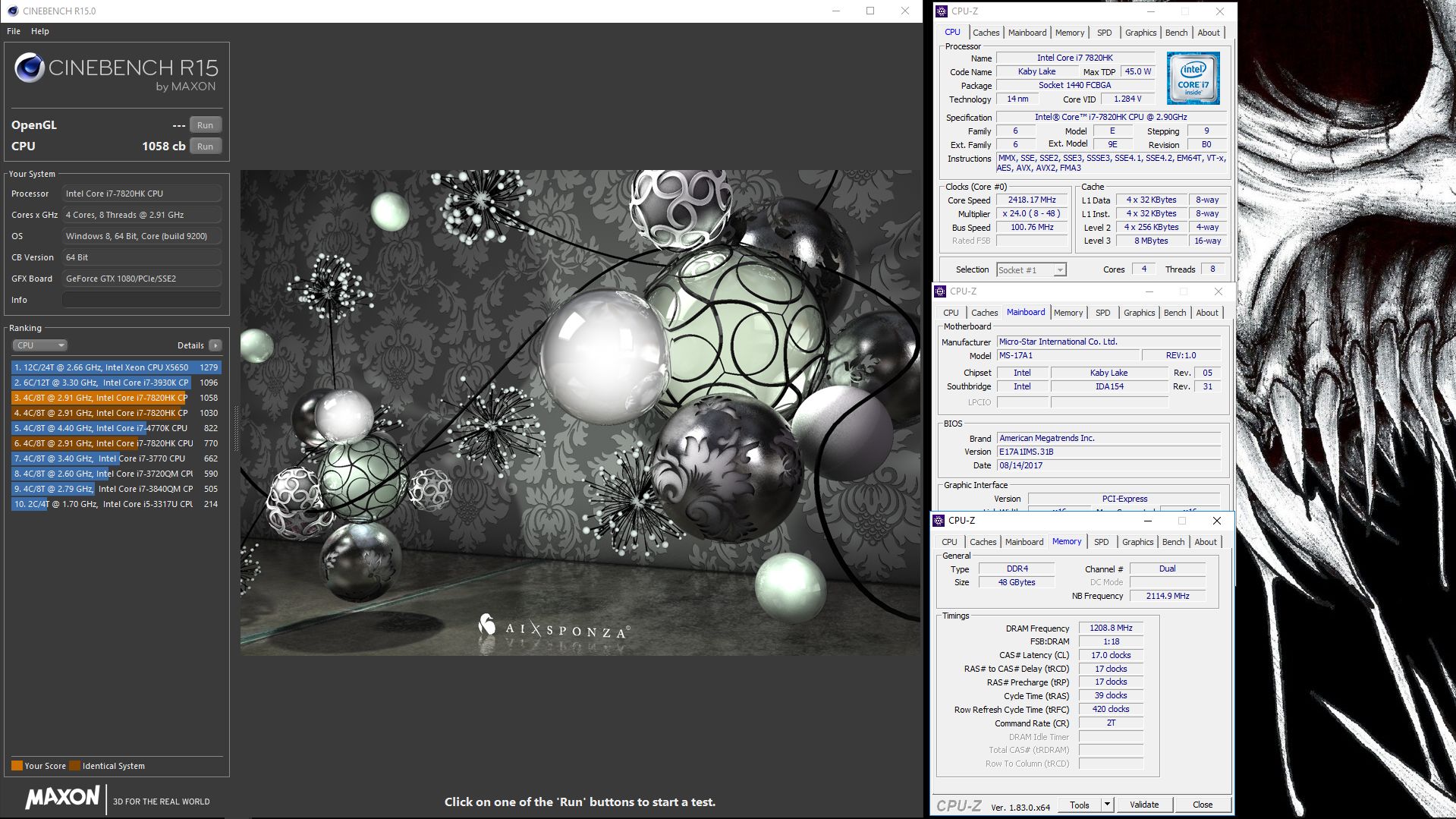1456x819 pixels.
Task: Click the brown Identical System legend swatch
Action: point(74,765)
